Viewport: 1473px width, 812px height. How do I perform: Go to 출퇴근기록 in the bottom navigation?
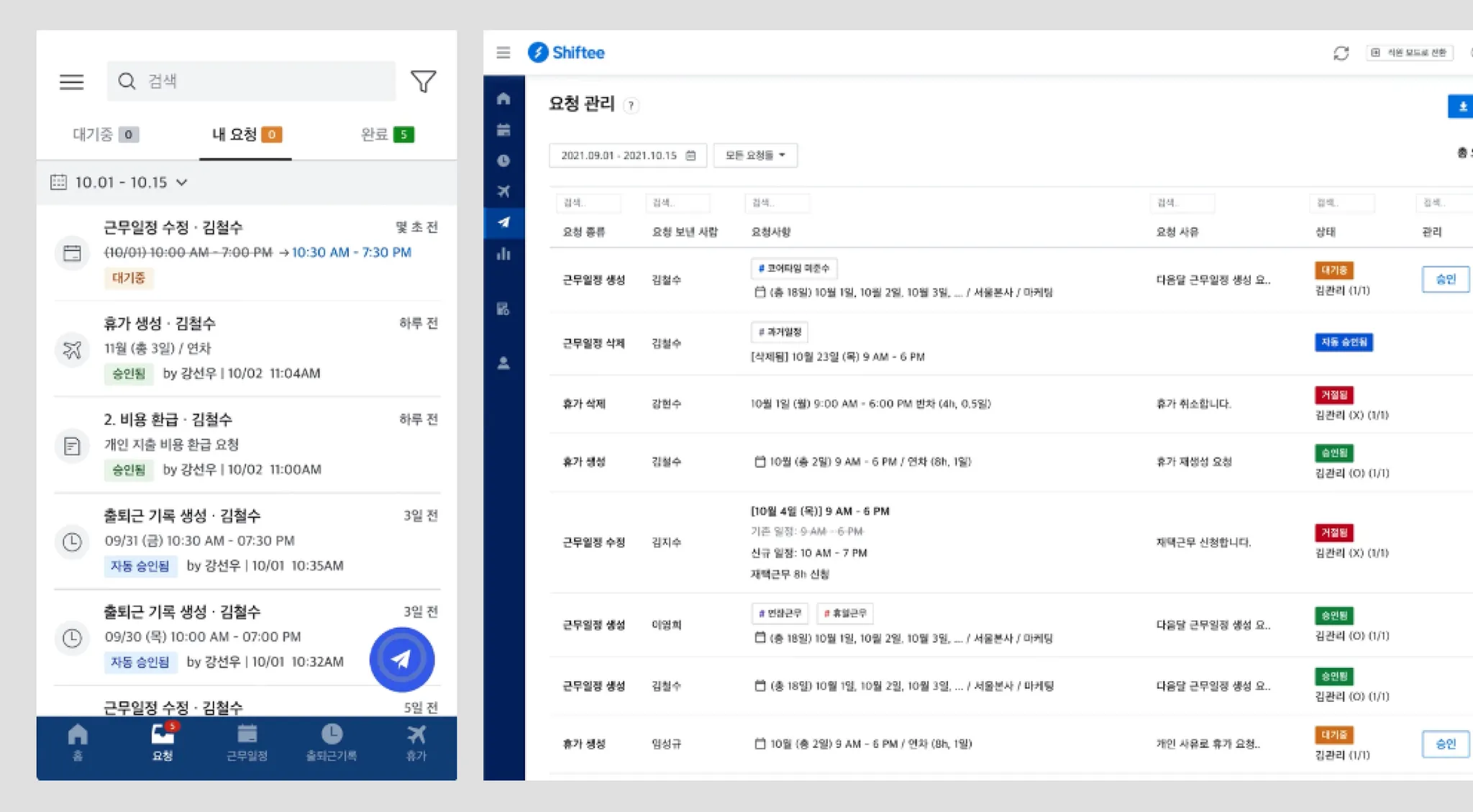(332, 744)
